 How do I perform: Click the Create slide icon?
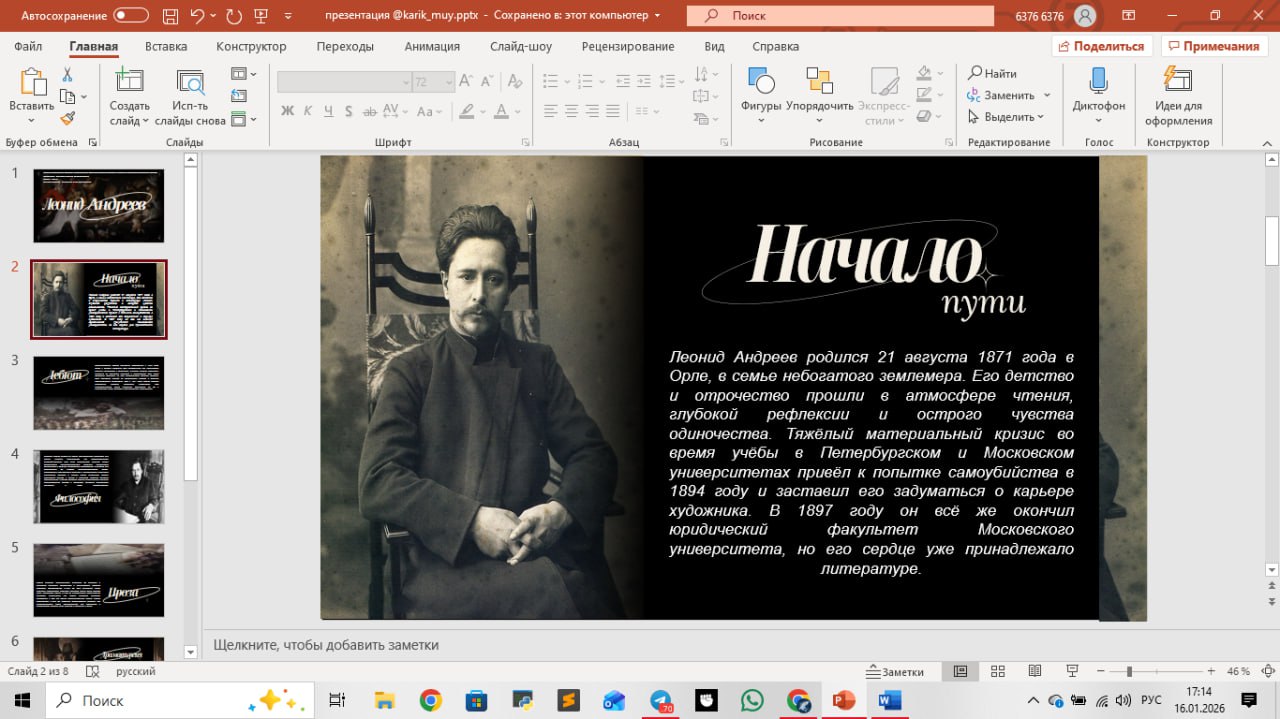coord(129,83)
